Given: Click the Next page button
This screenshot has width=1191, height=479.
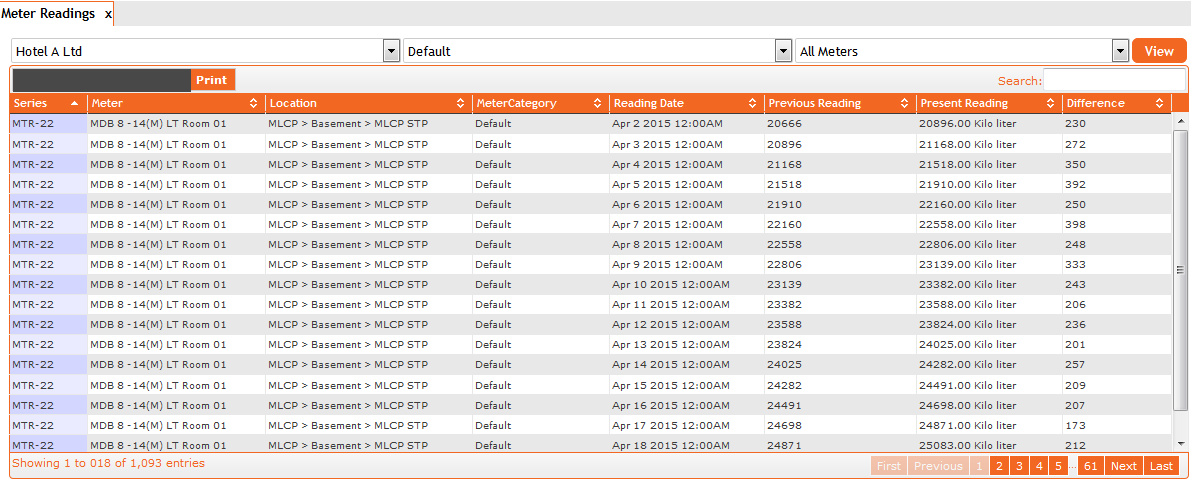Looking at the screenshot, I should click(1123, 466).
